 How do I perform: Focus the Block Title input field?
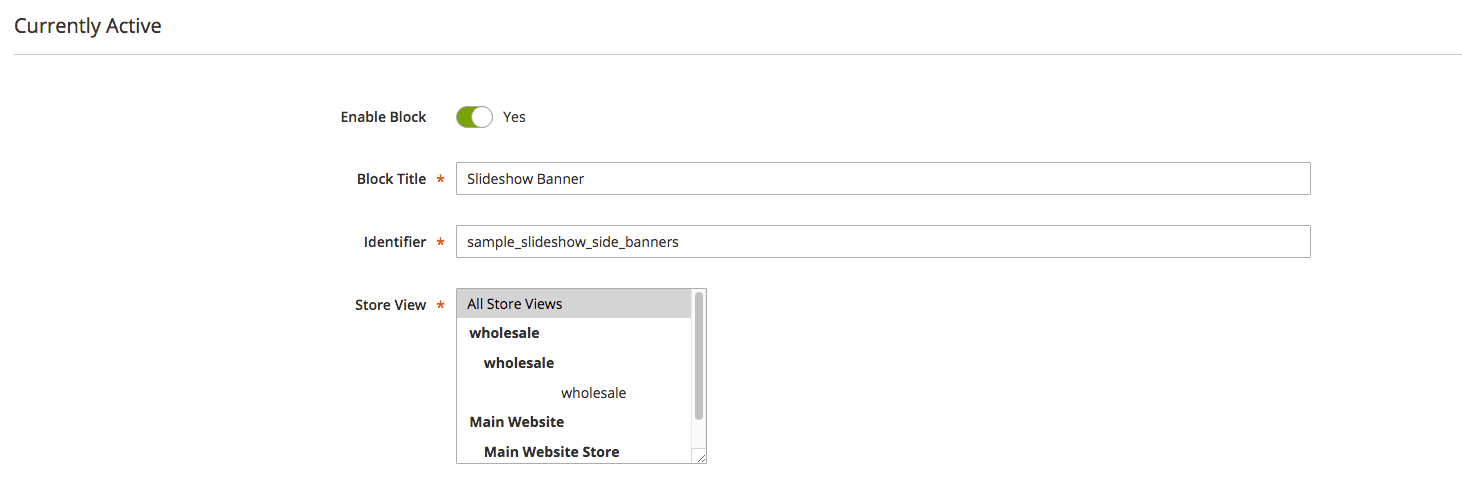(882, 179)
